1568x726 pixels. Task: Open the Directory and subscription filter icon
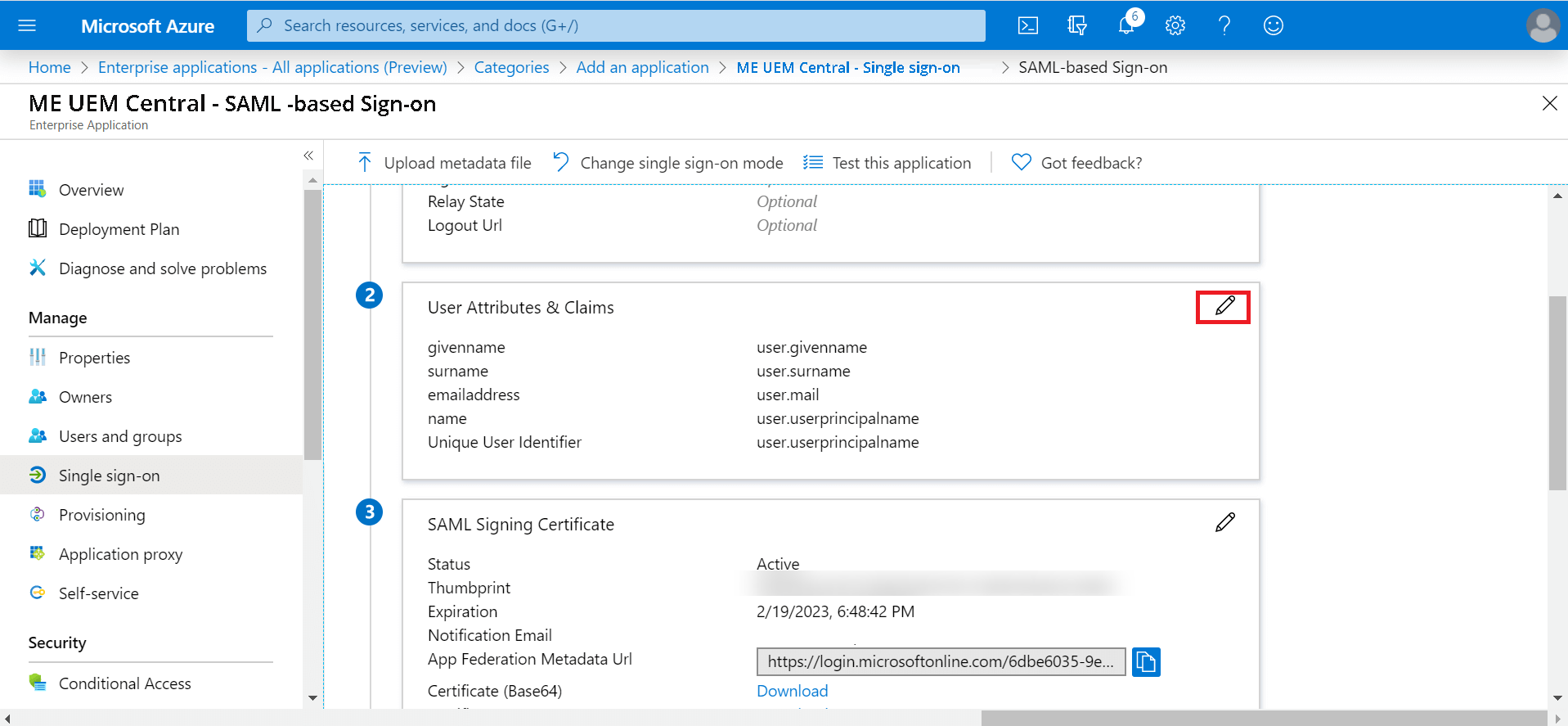click(x=1076, y=25)
